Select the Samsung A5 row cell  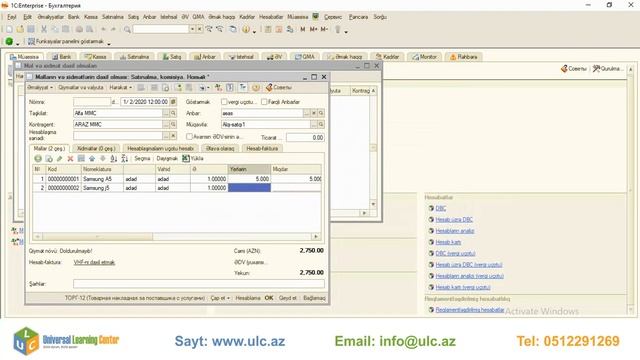(x=102, y=179)
